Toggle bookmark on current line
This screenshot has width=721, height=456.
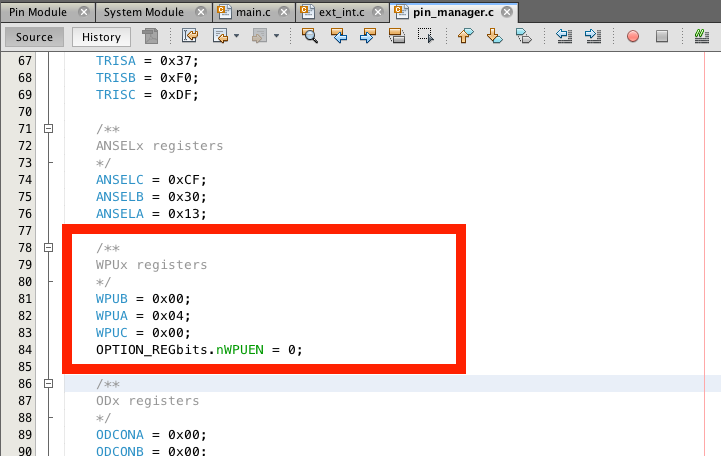(x=524, y=36)
